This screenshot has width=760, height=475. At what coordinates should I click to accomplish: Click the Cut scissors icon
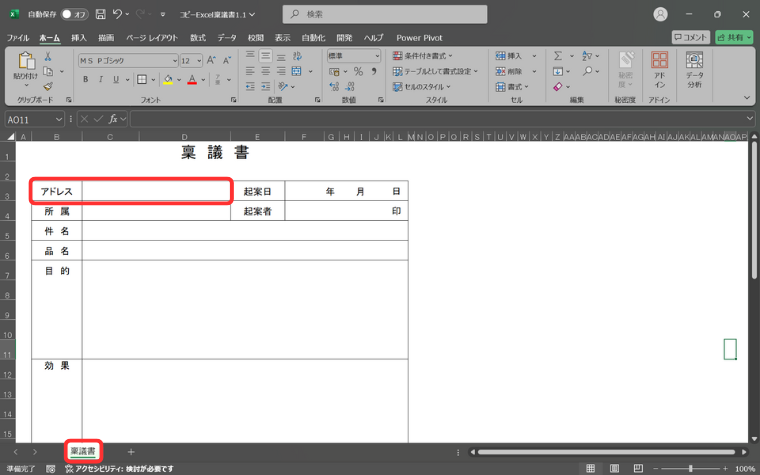point(48,58)
